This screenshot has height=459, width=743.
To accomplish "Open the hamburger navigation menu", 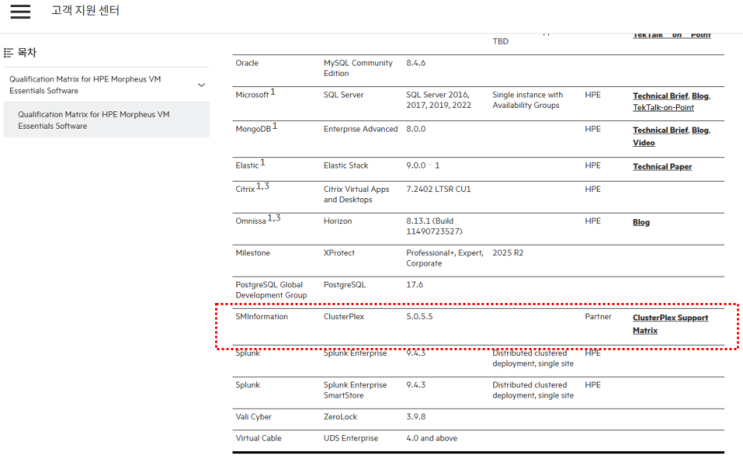I will (x=20, y=12).
